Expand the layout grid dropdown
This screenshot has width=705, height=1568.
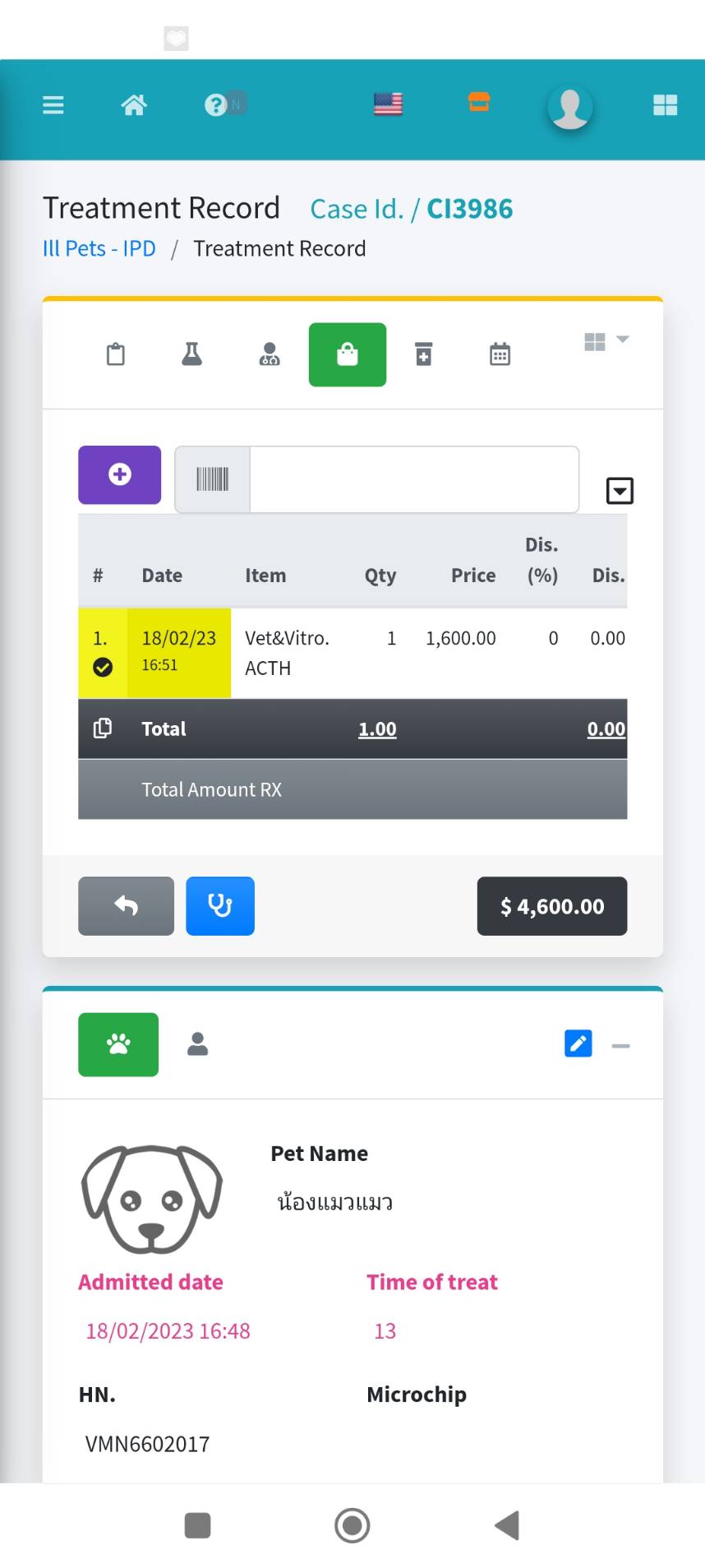(606, 342)
